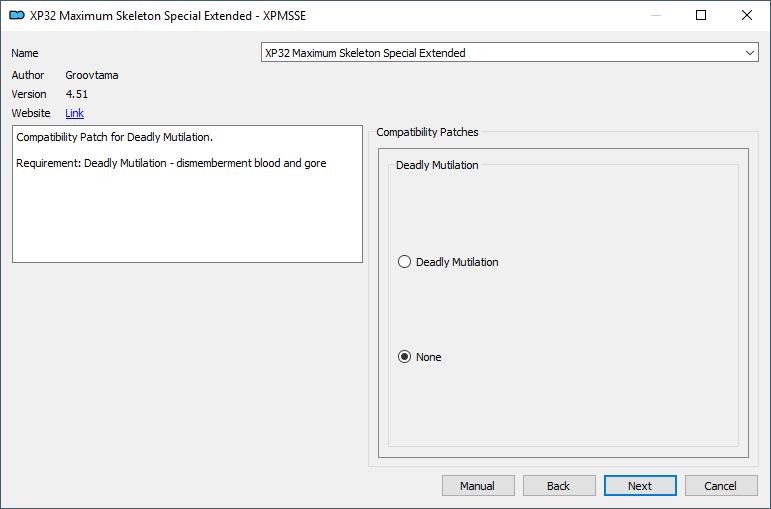
Task: Click the Mod Organizer title bar icon
Action: coord(17,16)
